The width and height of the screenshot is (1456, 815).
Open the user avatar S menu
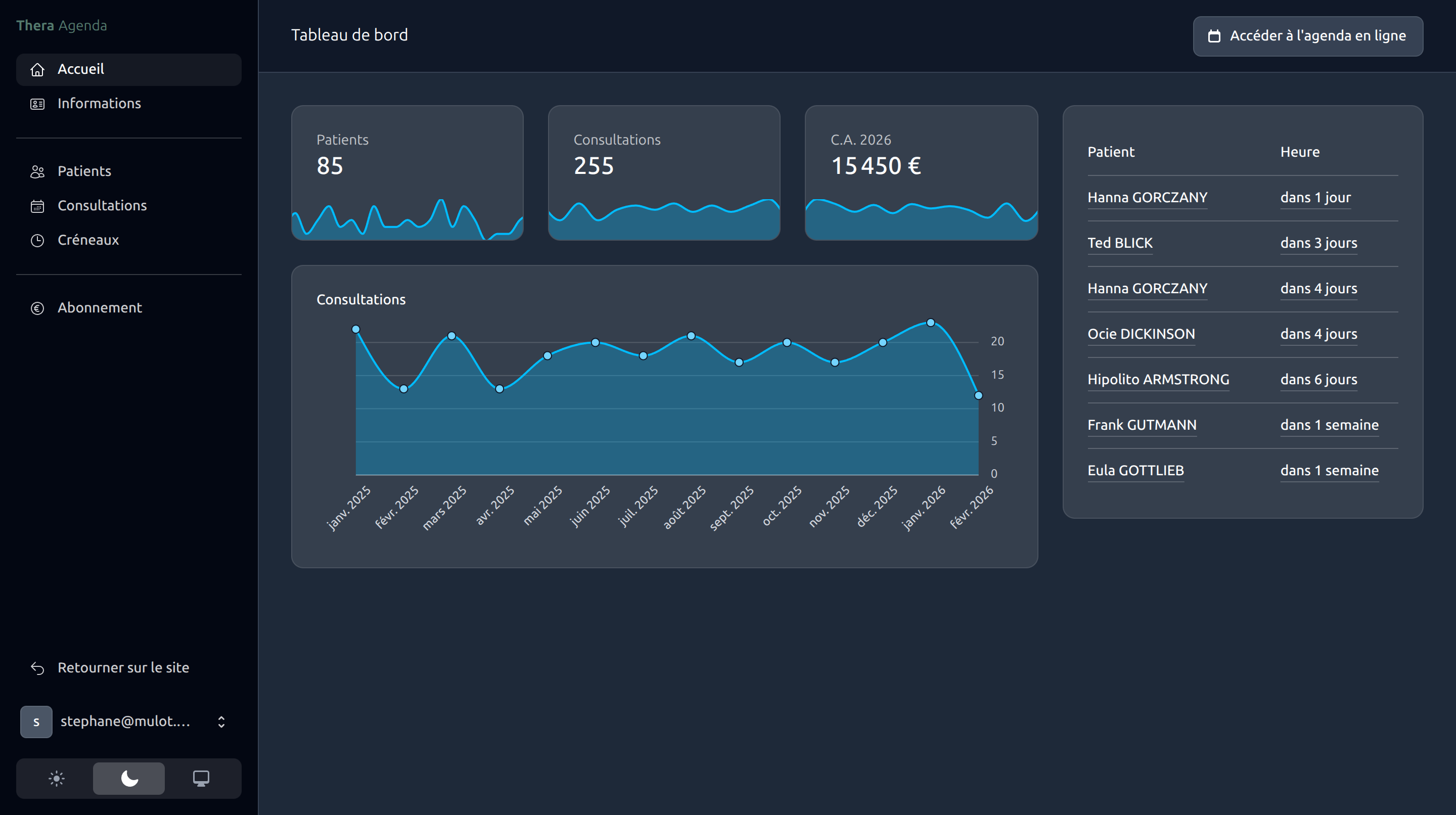pos(36,722)
